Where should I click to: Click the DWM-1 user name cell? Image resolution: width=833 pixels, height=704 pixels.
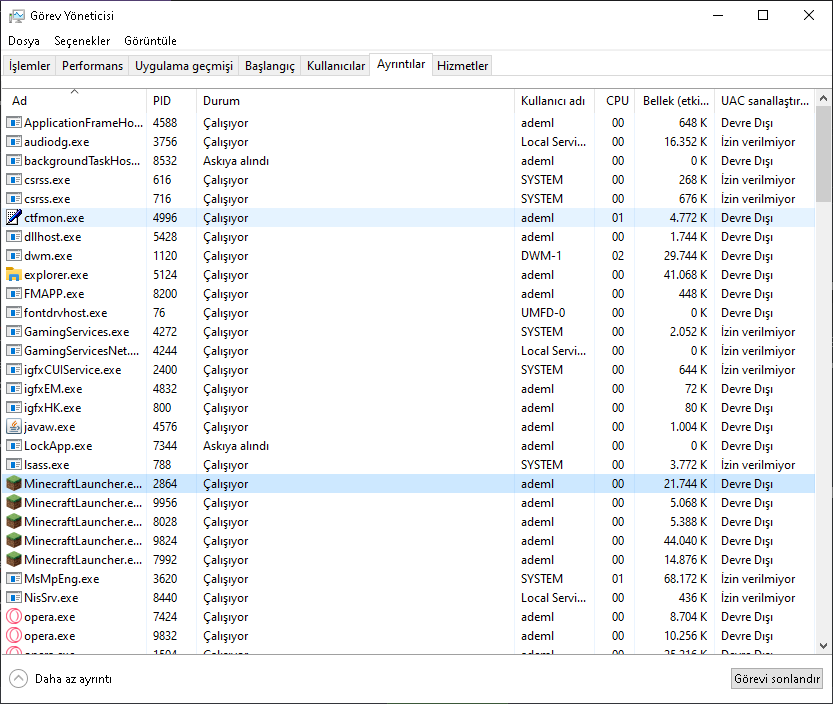point(541,256)
